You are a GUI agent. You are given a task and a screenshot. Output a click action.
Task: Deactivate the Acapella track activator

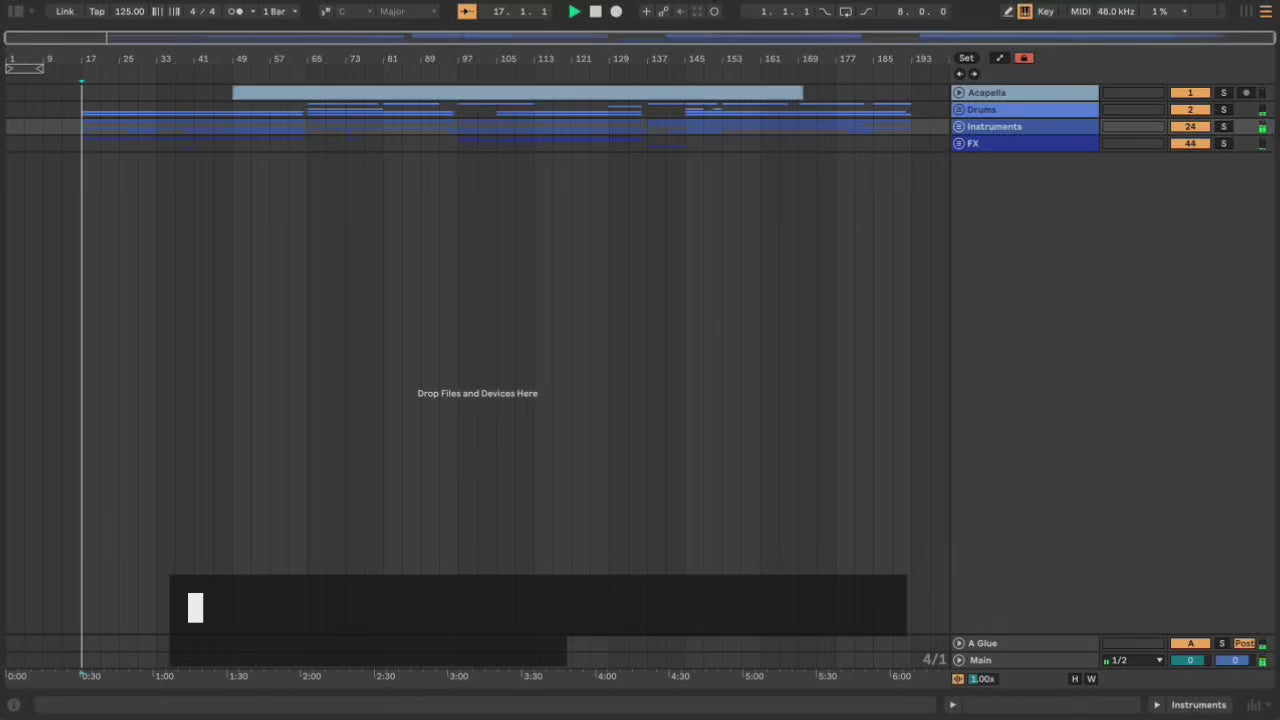pyautogui.click(x=1189, y=93)
